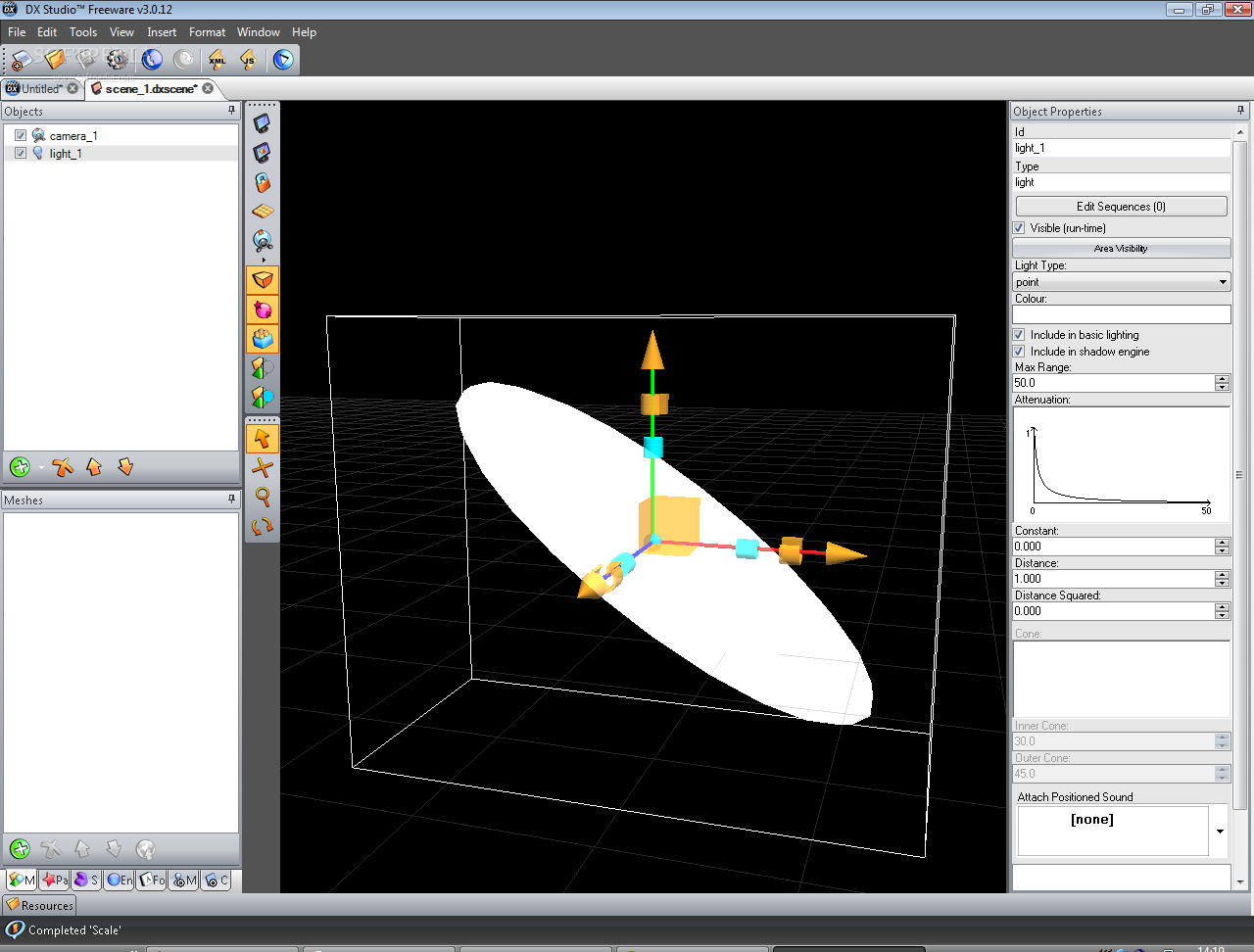The image size is (1254, 952).
Task: Select the magnifier zoom tool
Action: (263, 498)
